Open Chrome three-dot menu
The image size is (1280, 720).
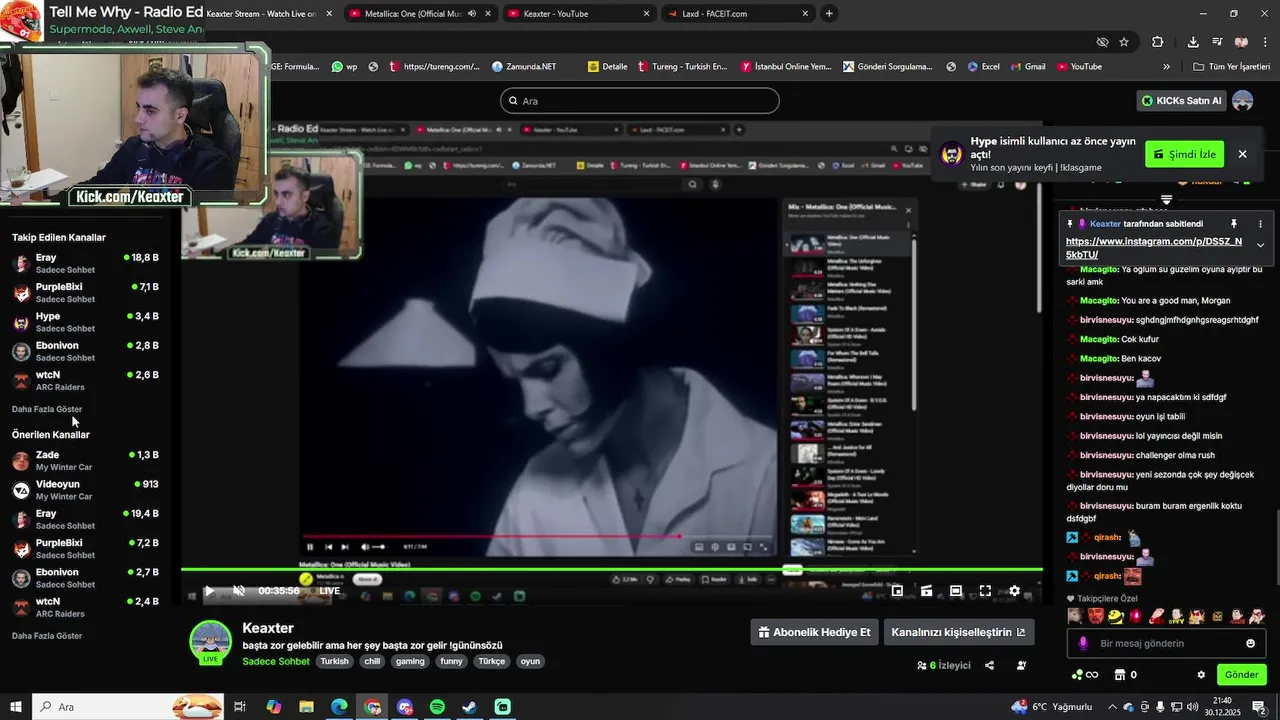[1265, 42]
